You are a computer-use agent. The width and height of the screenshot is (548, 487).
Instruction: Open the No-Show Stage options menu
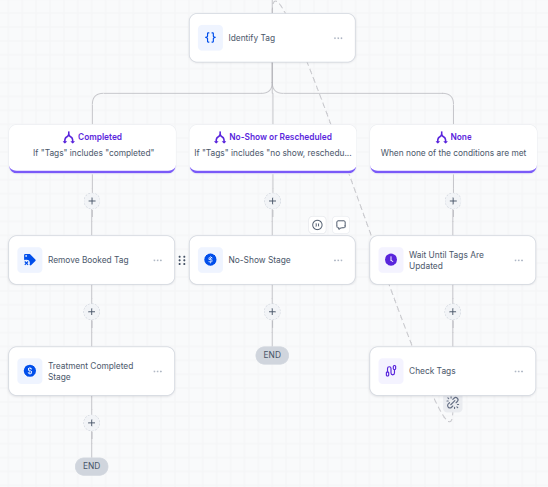coord(338,260)
